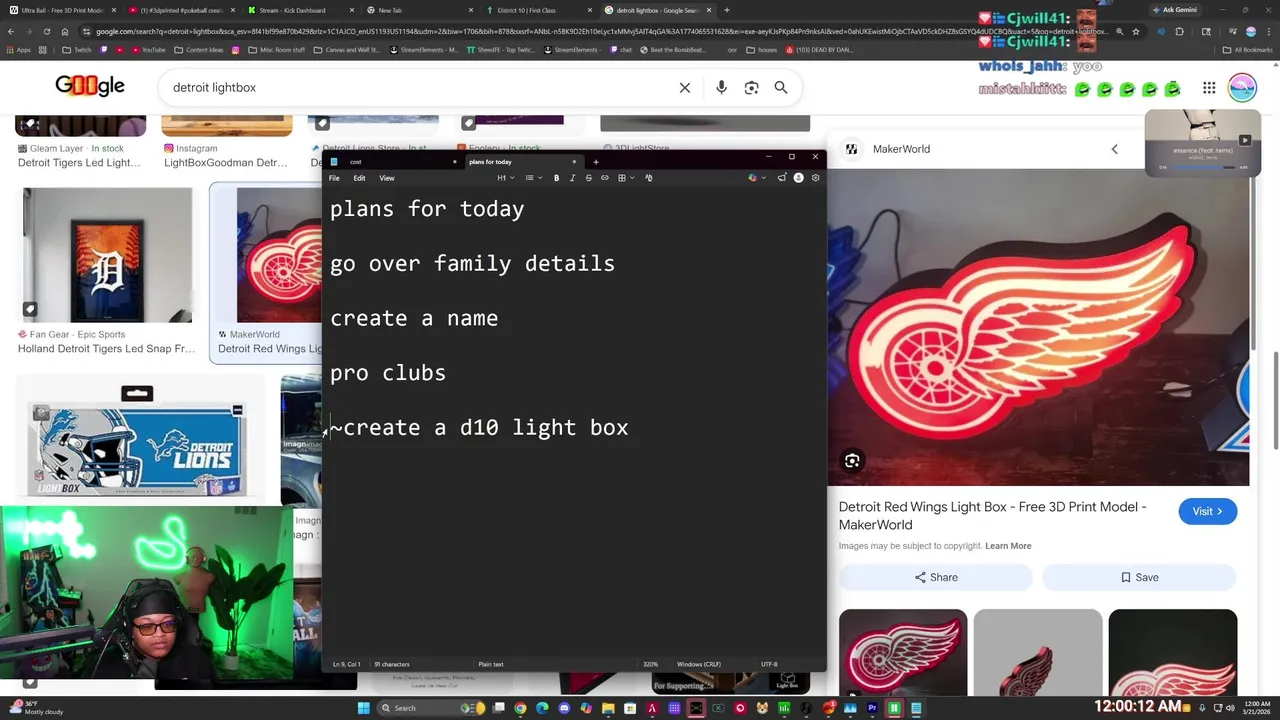Start Google voice search microphone
Screen dimensions: 1280x720
click(721, 88)
